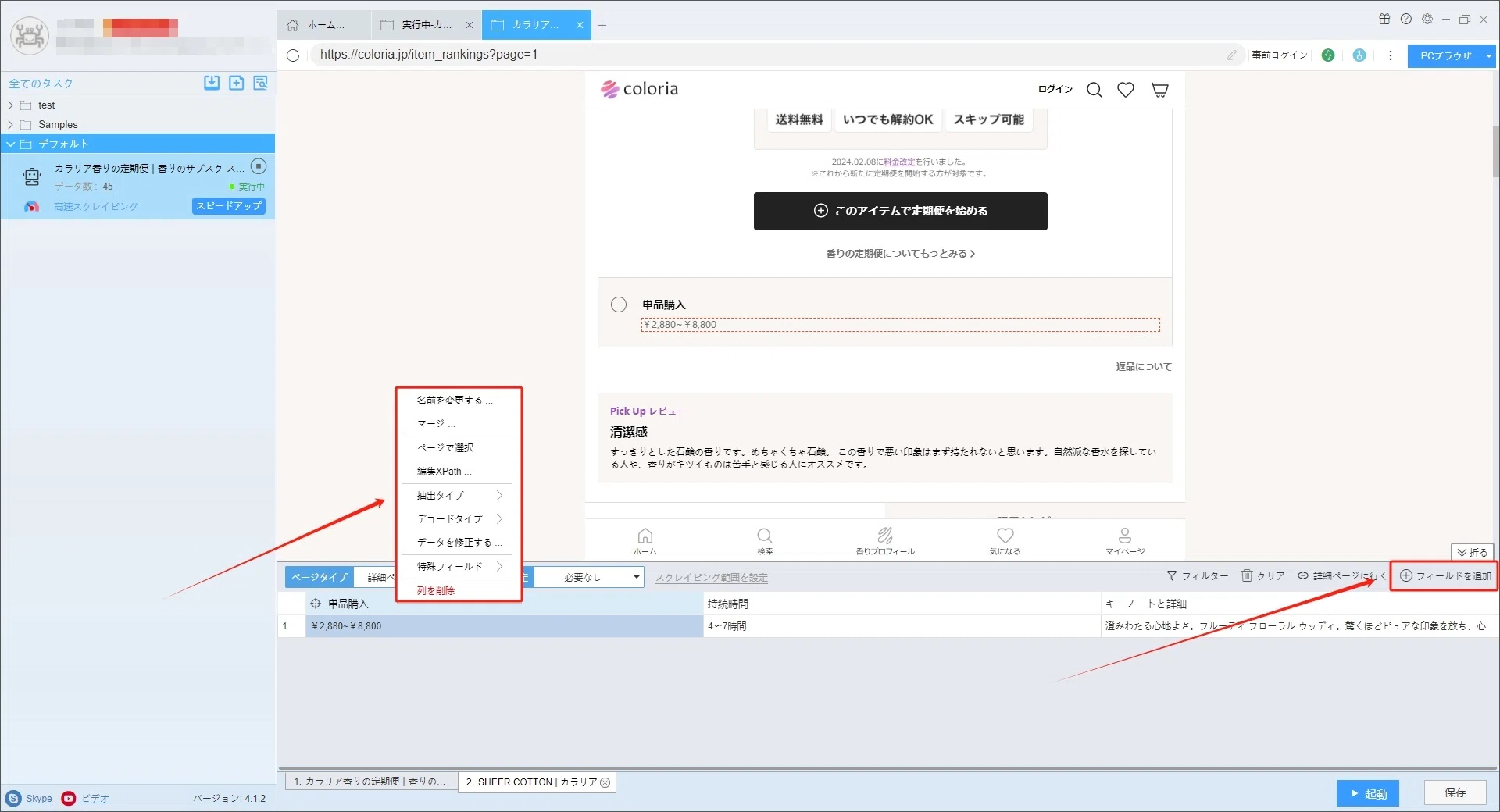
Task: Click the new task plus icon
Action: pos(237,83)
